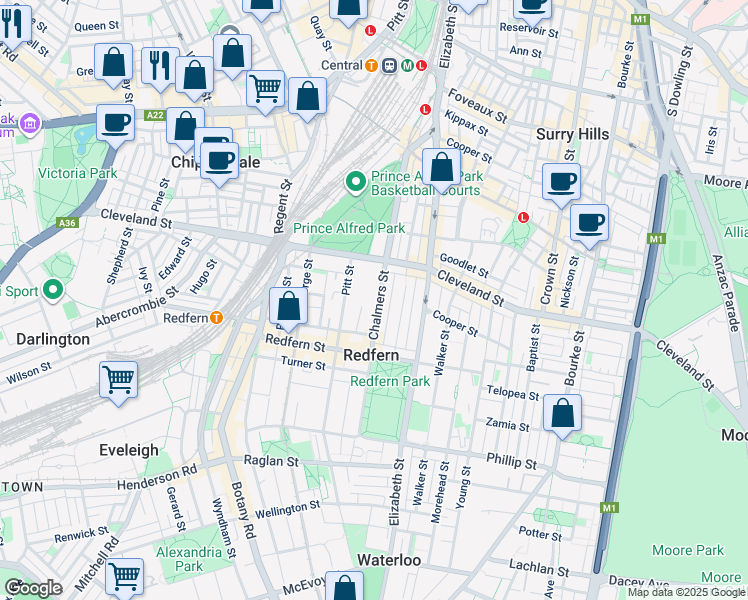The height and width of the screenshot is (600, 748).
Task: Click the Baptist St label
Action: [x=533, y=348]
